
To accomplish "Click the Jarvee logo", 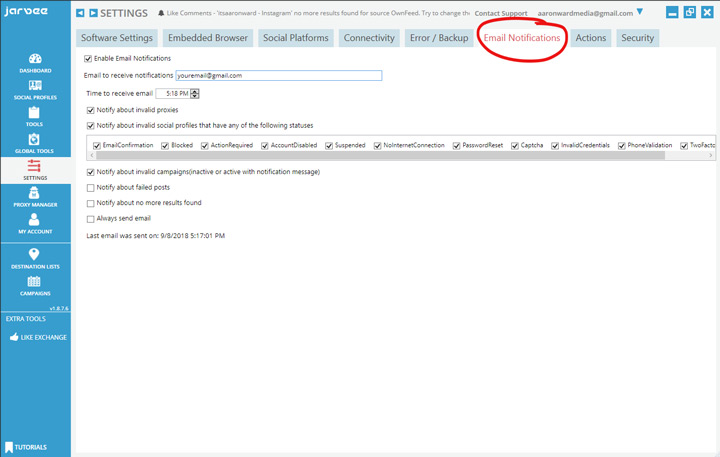I will coord(26,11).
